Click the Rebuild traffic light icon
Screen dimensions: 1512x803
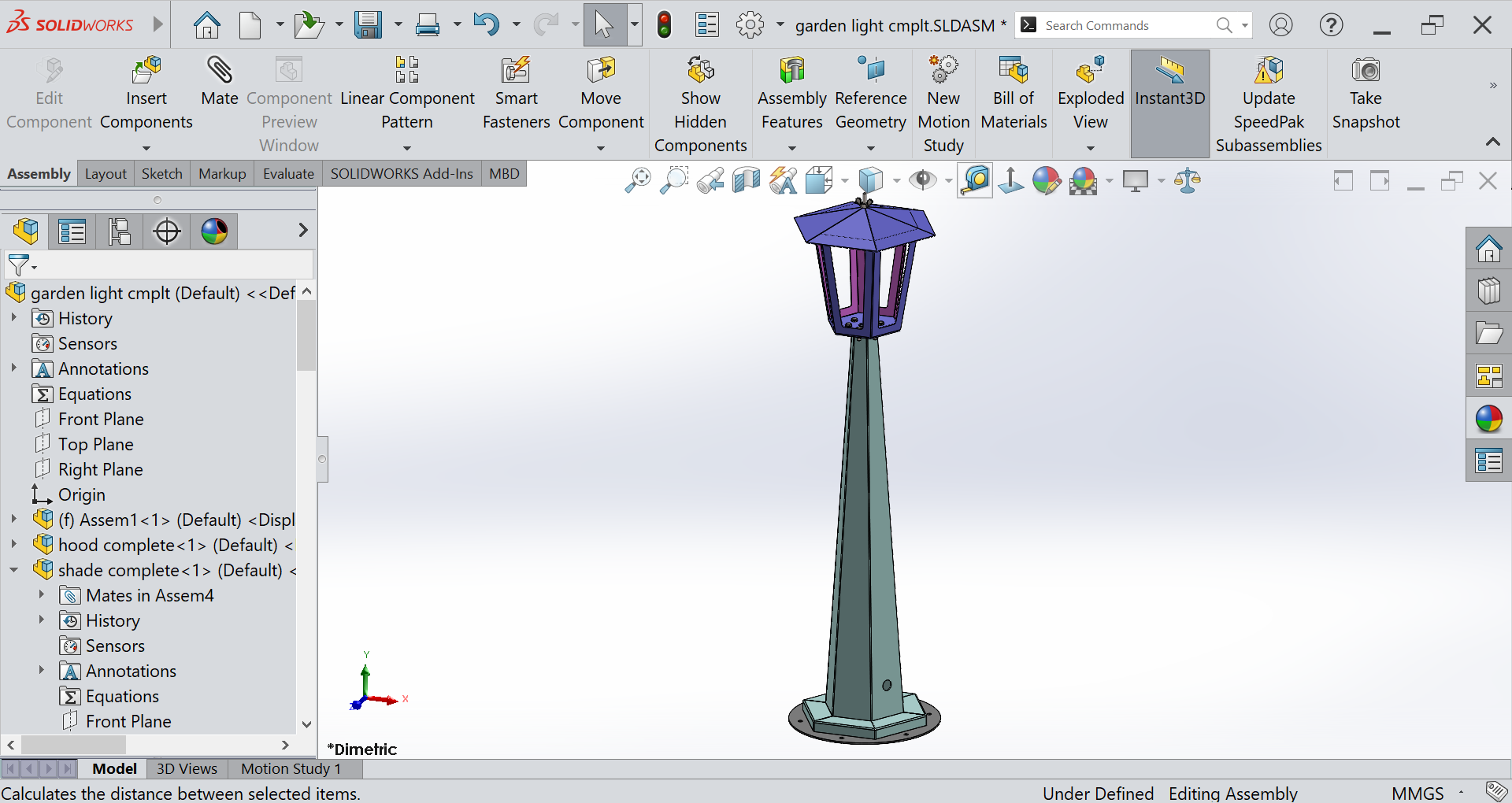point(665,25)
